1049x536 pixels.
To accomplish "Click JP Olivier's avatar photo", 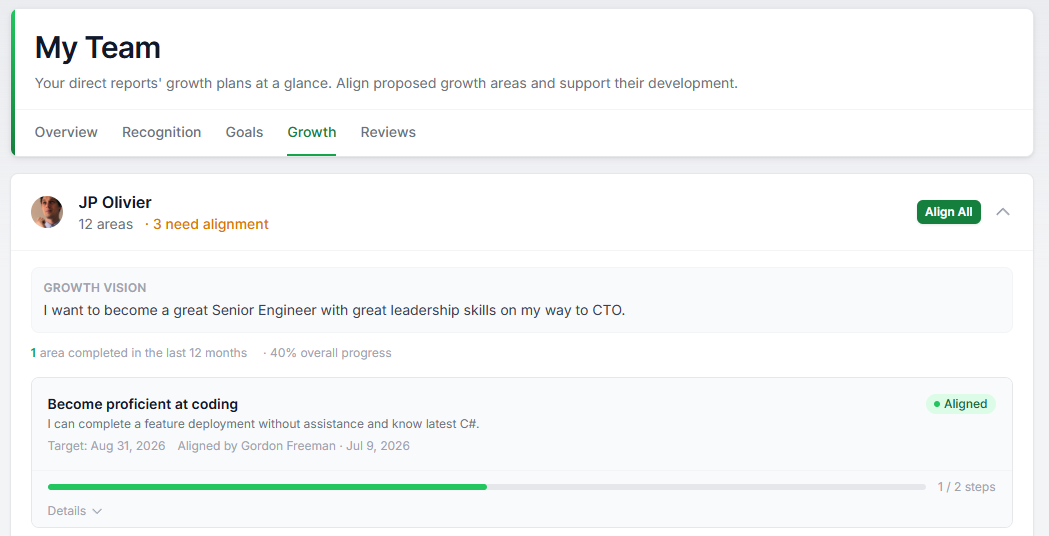I will tap(47, 212).
